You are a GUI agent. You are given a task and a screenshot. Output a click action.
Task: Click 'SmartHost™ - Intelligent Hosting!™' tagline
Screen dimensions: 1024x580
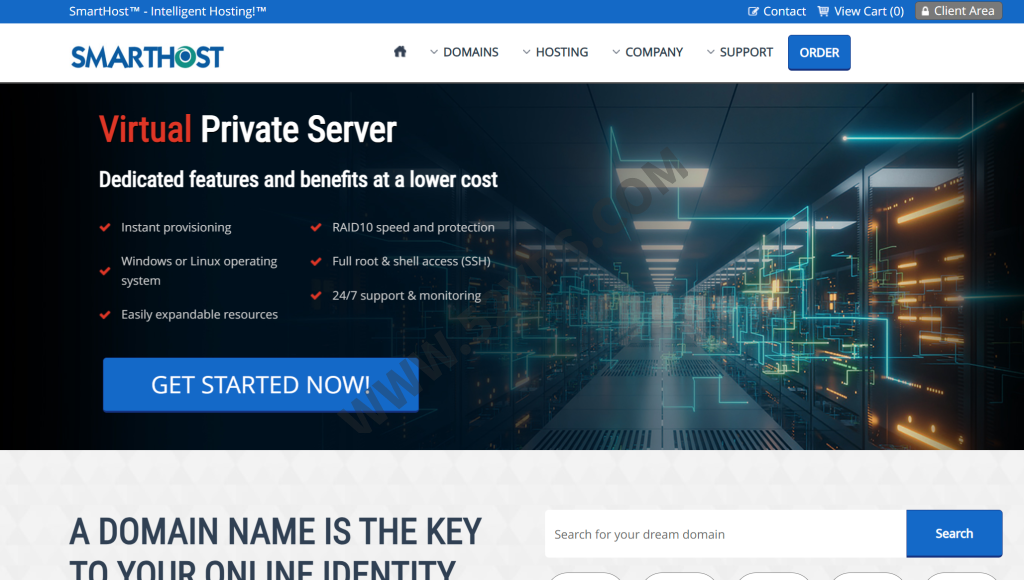click(168, 11)
